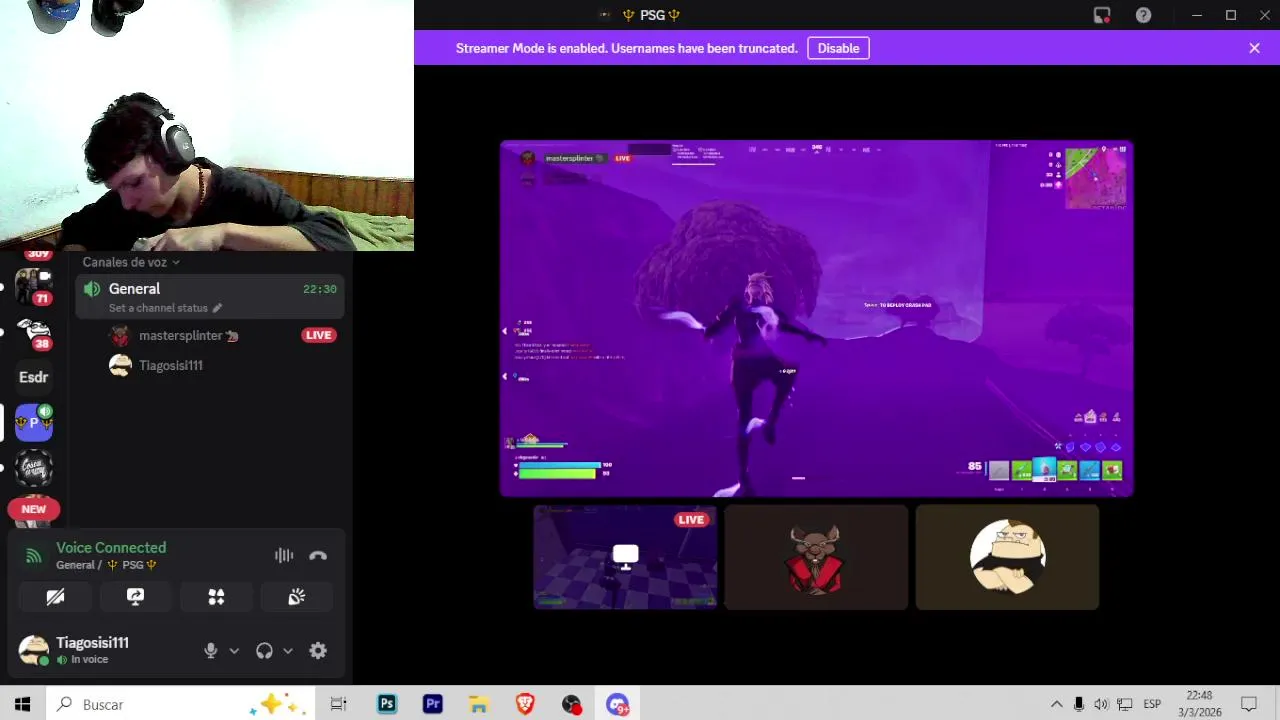The height and width of the screenshot is (720, 1280).
Task: Disable Streamer Mode
Action: (x=838, y=48)
